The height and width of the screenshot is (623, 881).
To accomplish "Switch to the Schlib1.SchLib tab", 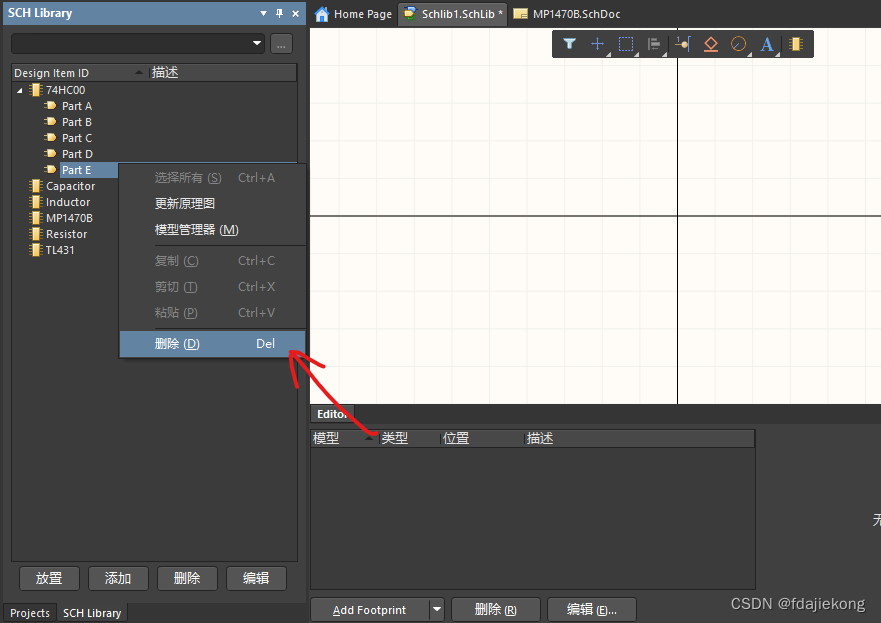I will 453,14.
